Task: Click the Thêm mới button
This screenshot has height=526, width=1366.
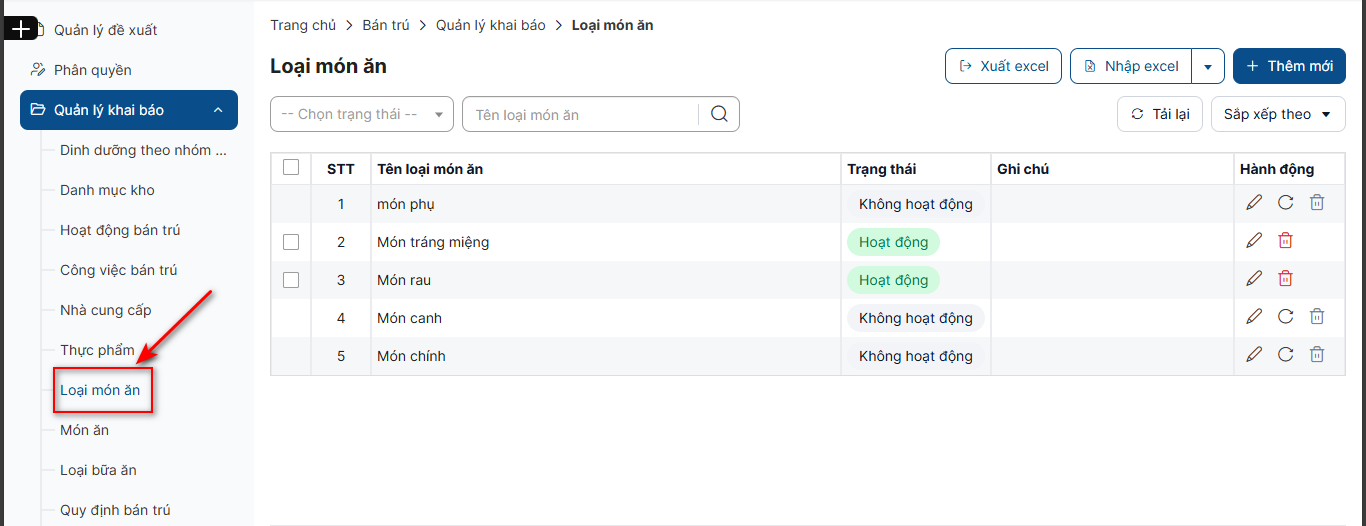Action: (1288, 66)
